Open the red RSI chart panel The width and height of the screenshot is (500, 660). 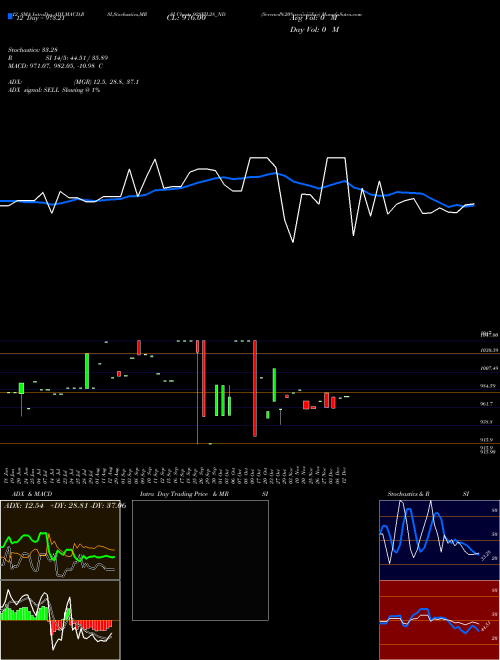pos(439,620)
